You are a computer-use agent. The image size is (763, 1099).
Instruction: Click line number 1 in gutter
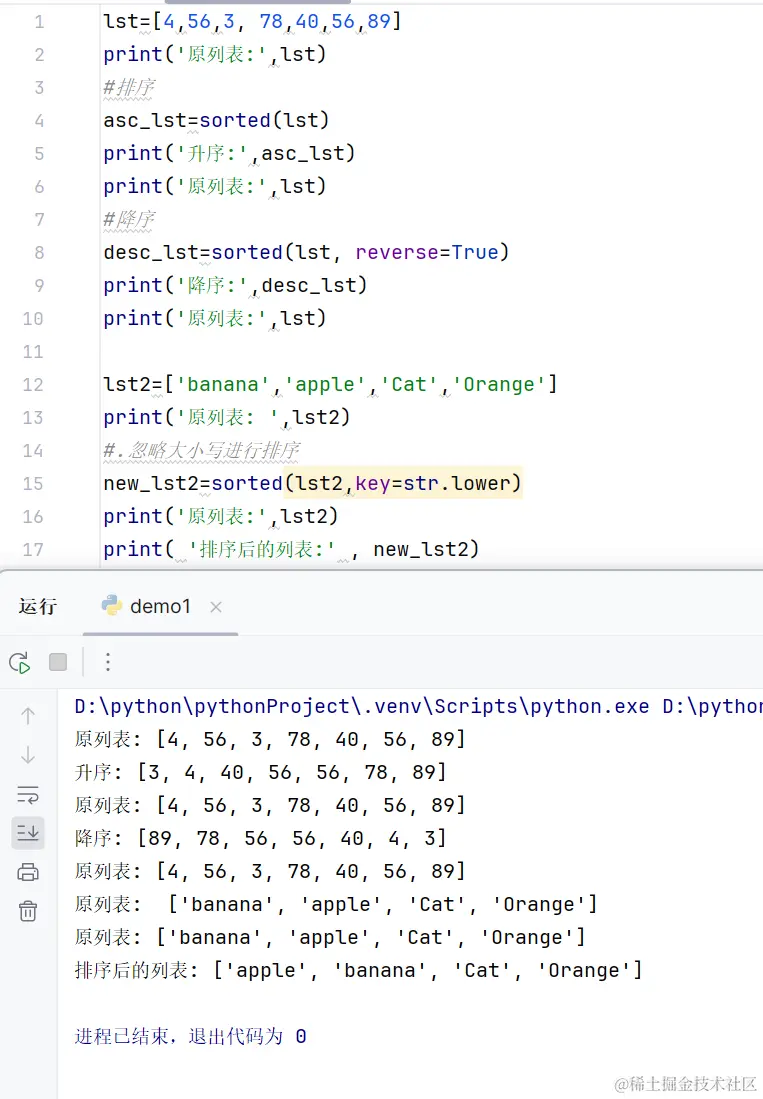[x=39, y=22]
